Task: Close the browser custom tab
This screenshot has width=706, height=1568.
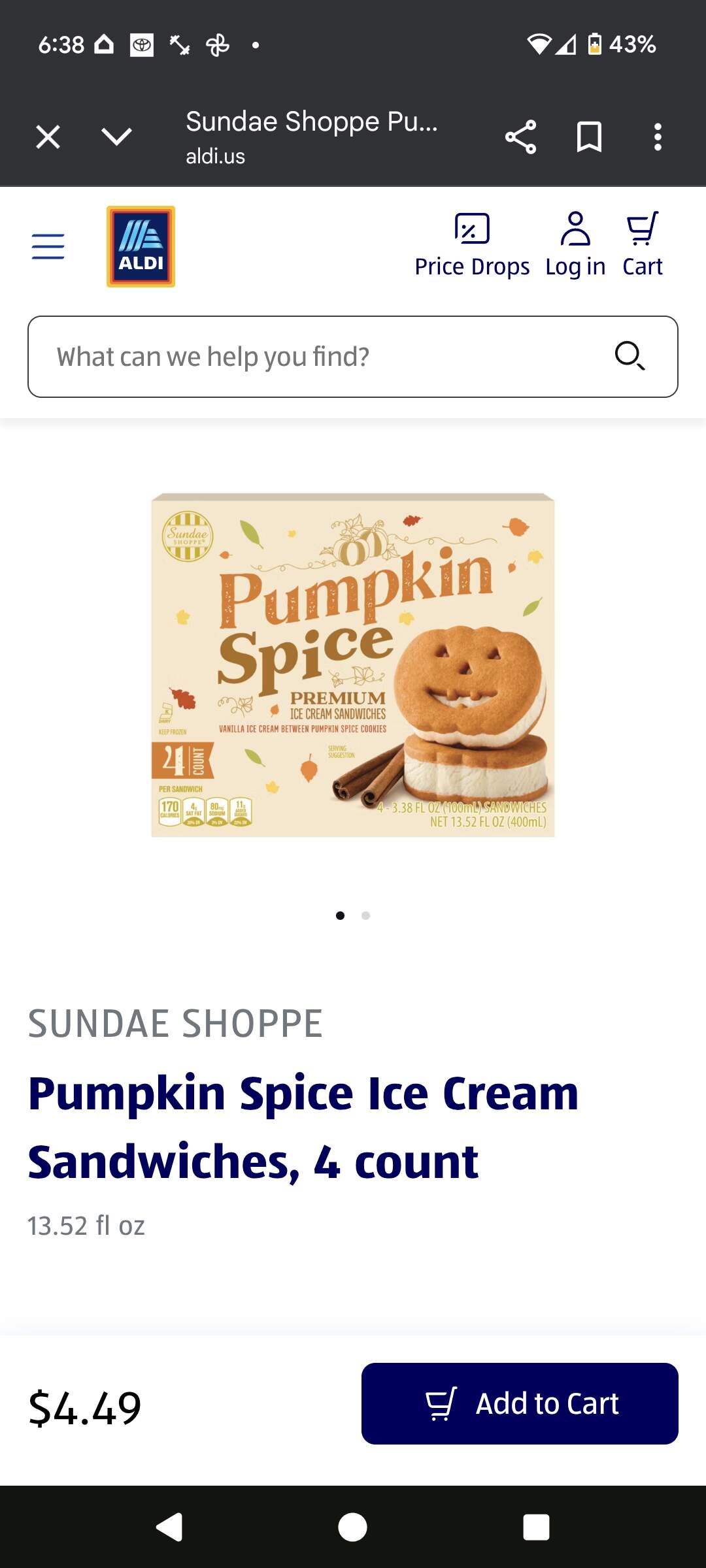Action: 48,137
